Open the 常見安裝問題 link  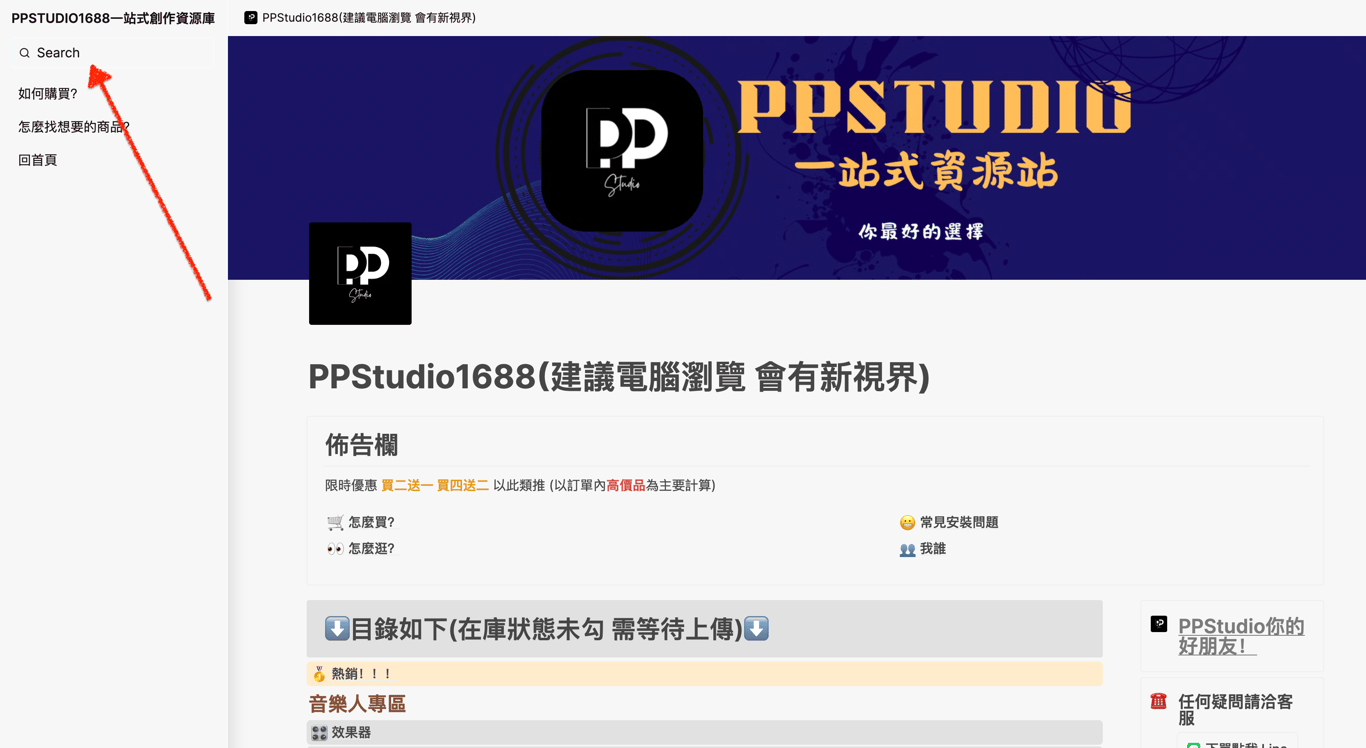pyautogui.click(x=959, y=522)
